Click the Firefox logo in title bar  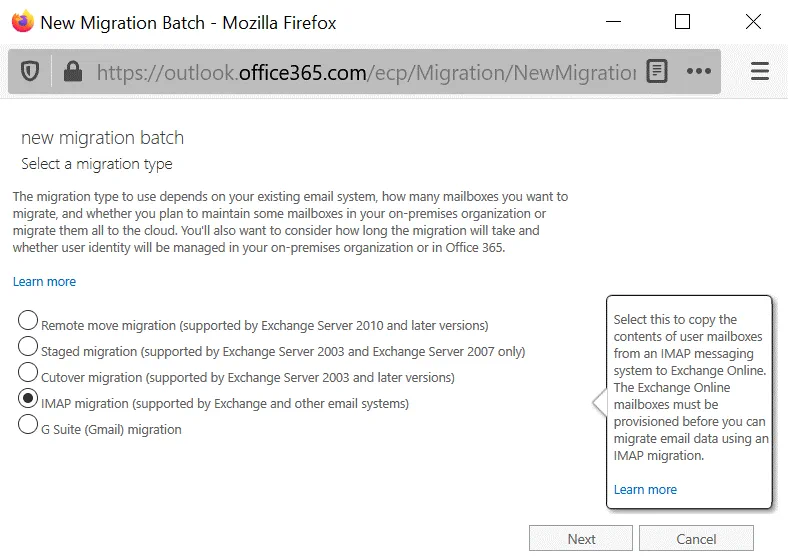(x=22, y=22)
